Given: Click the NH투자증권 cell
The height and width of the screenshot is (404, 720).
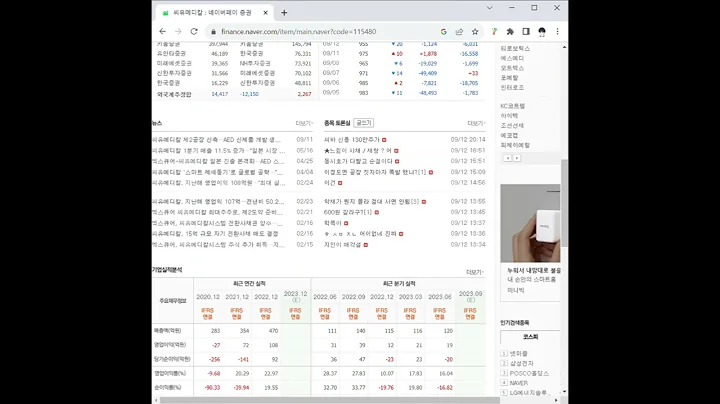Looking at the screenshot, I should [255, 63].
